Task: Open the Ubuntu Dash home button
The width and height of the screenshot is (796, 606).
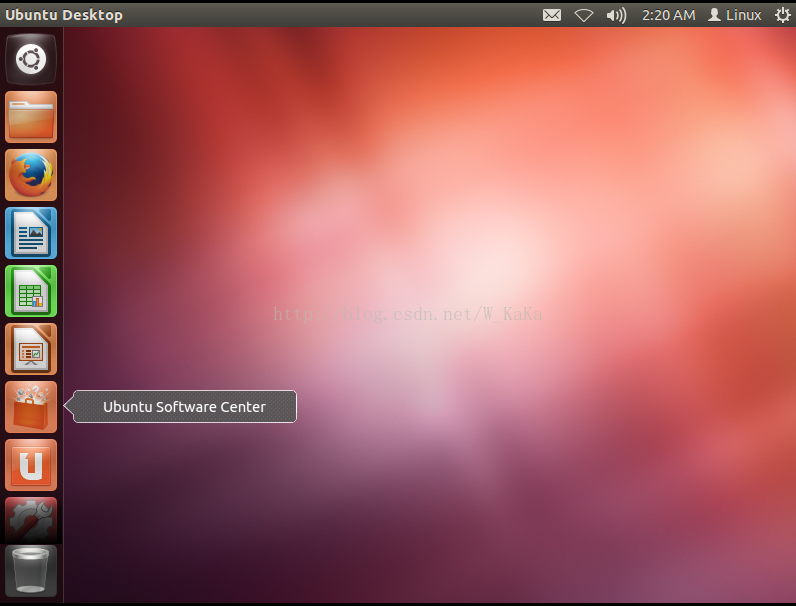Action: click(31, 59)
